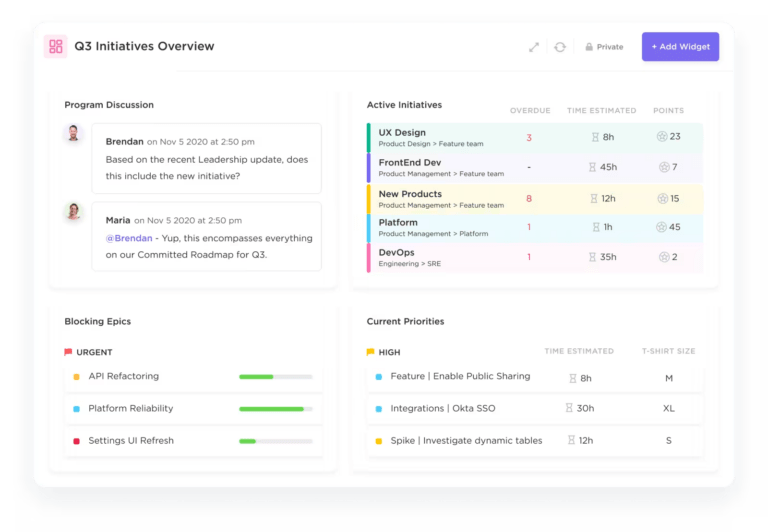The height and width of the screenshot is (532, 768).
Task: Click the pink dashboard grid icon
Action: [x=56, y=46]
